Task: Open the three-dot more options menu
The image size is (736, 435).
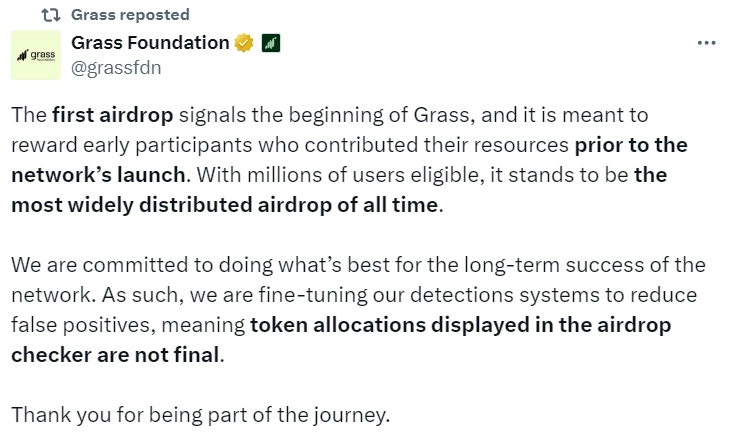Action: (x=706, y=43)
